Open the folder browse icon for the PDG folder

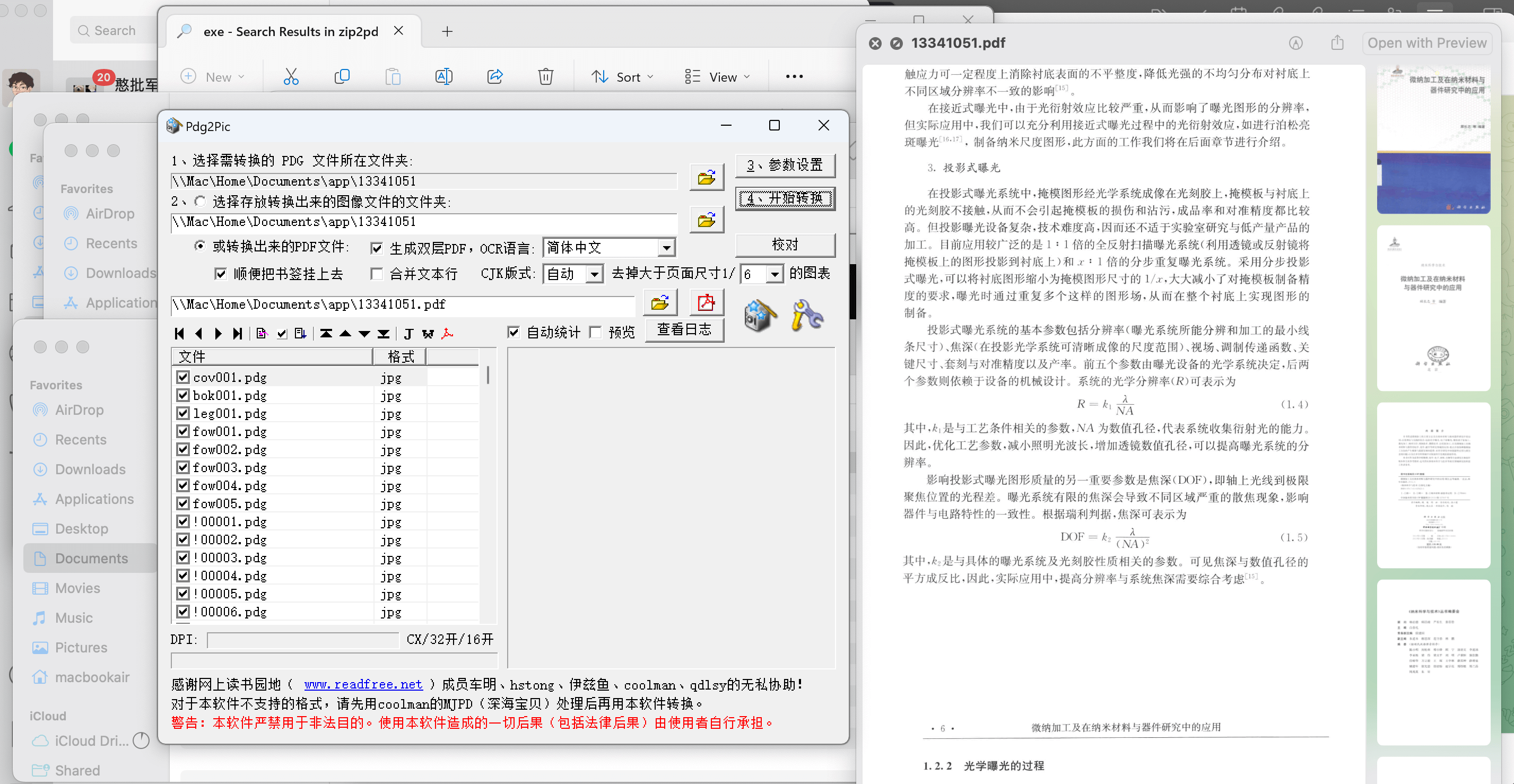[x=707, y=178]
